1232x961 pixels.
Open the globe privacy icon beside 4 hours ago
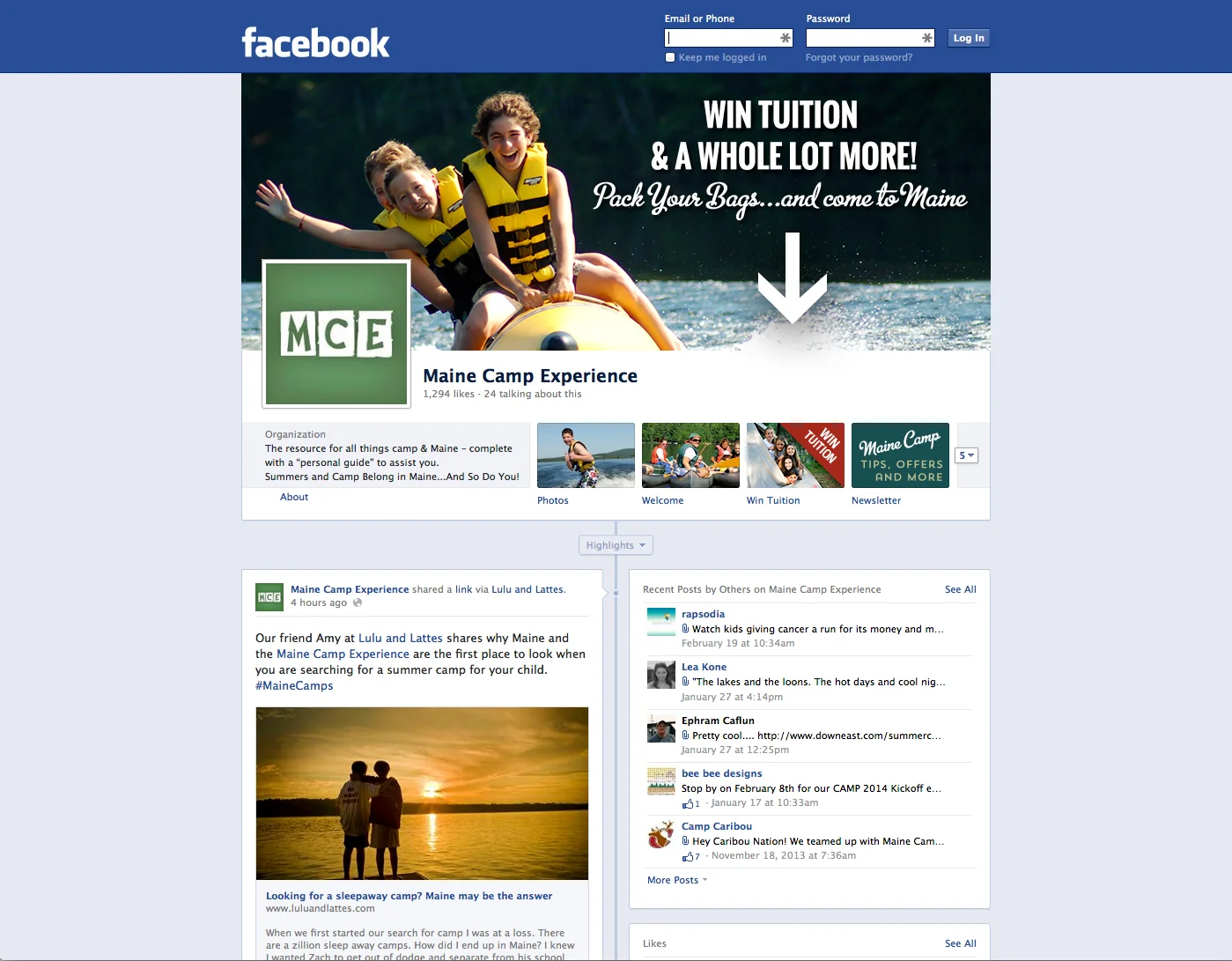tap(358, 603)
